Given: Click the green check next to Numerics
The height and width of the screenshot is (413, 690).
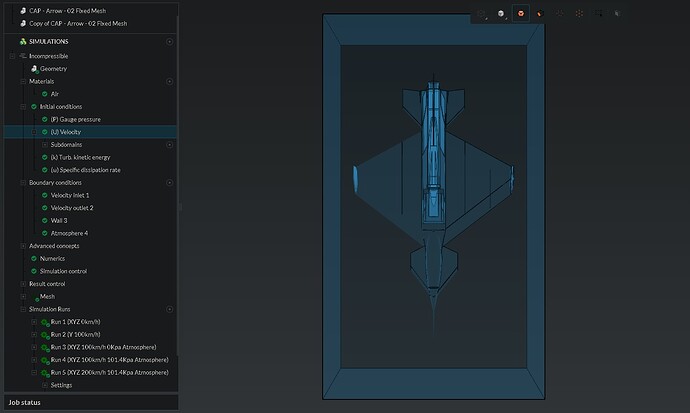Looking at the screenshot, I should click(x=34, y=259).
